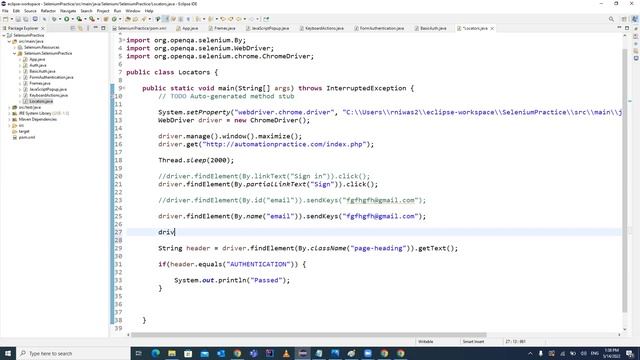
Task: Open the Run menu
Action: [x=118, y=11]
